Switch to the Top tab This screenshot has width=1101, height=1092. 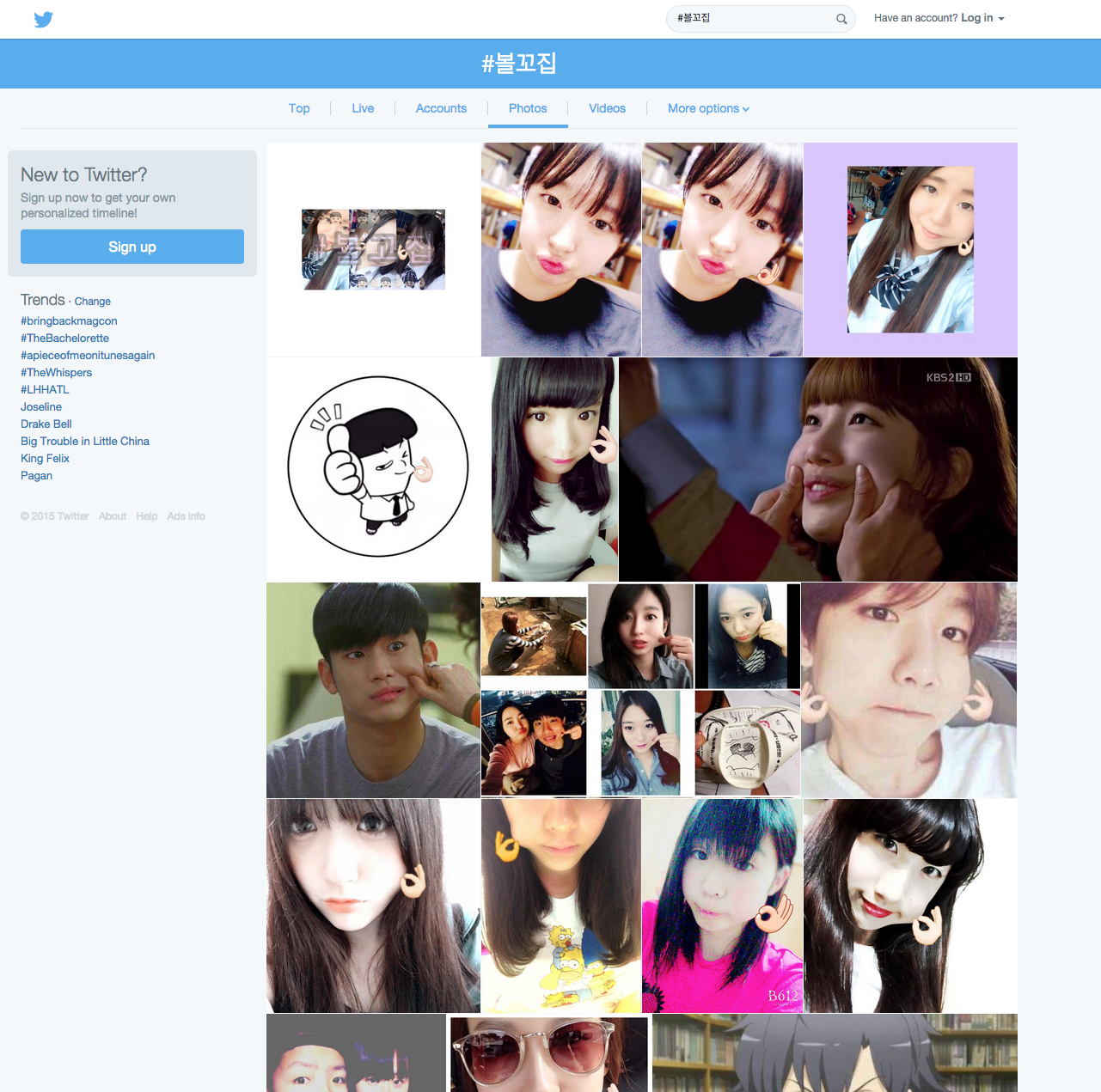(299, 108)
